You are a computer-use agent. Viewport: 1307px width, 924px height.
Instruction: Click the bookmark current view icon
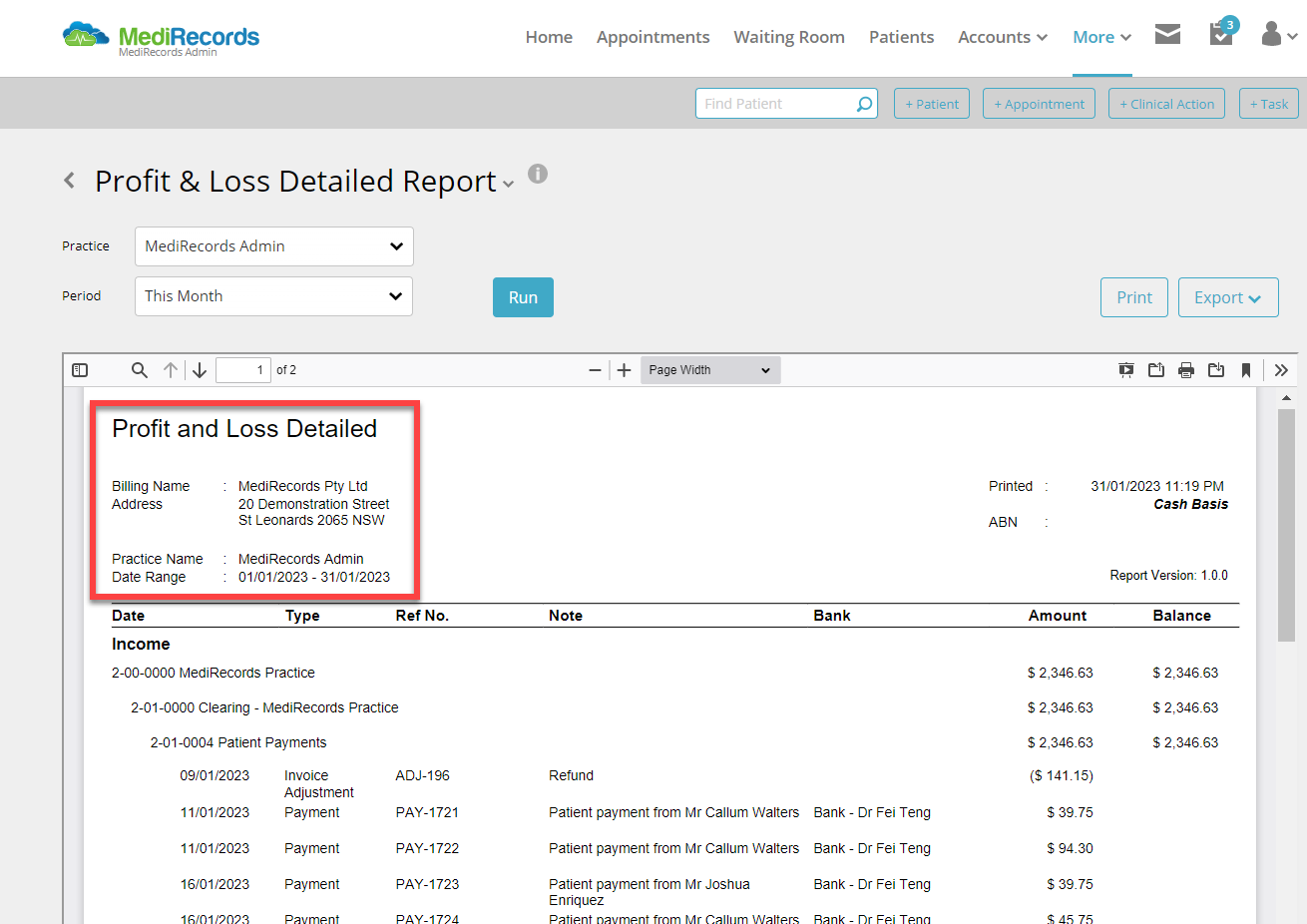pyautogui.click(x=1246, y=370)
